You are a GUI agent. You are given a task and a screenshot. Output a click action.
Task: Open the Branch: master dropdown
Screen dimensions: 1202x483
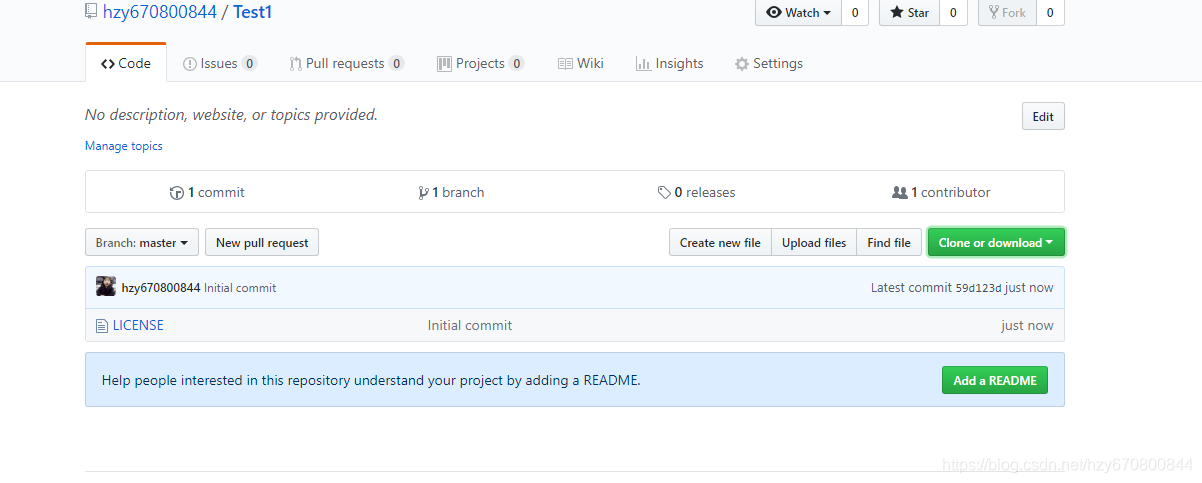coord(142,242)
